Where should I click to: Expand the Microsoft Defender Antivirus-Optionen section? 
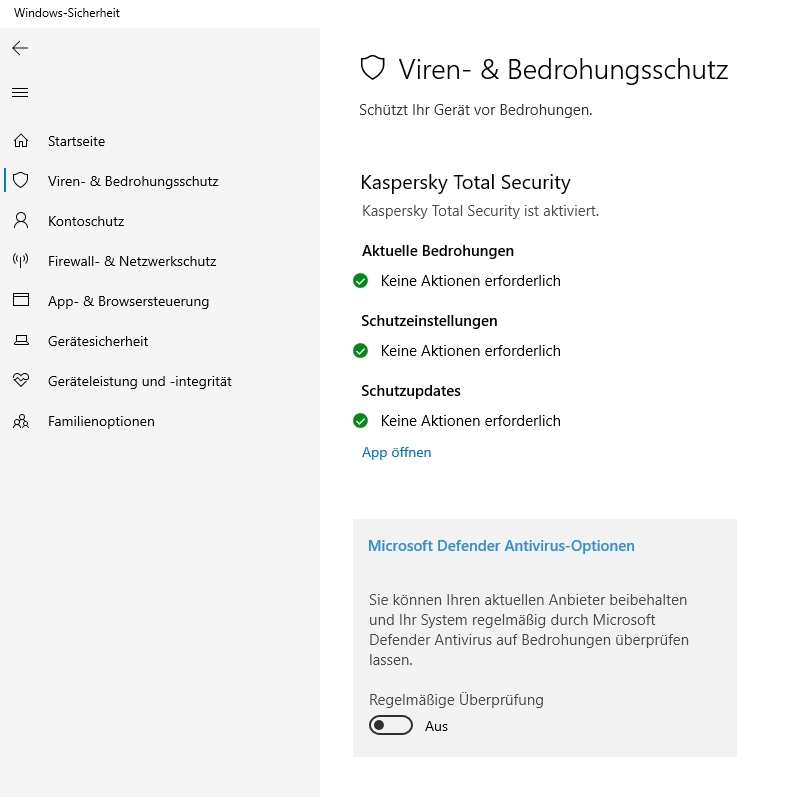(x=501, y=546)
